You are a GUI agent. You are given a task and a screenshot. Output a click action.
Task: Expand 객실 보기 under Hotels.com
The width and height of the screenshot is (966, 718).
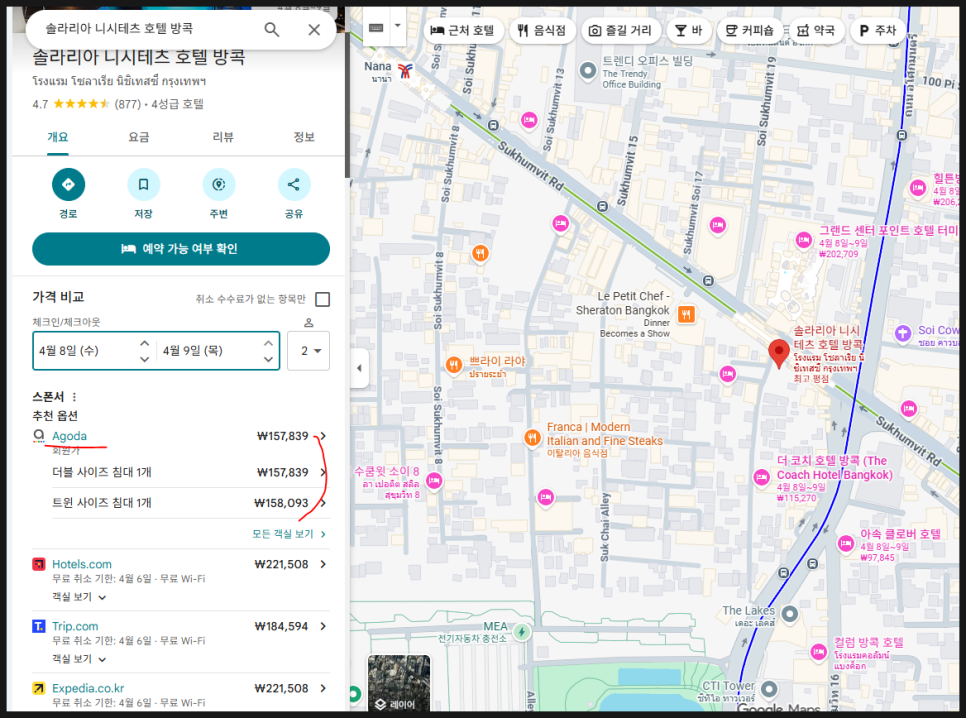tap(79, 597)
